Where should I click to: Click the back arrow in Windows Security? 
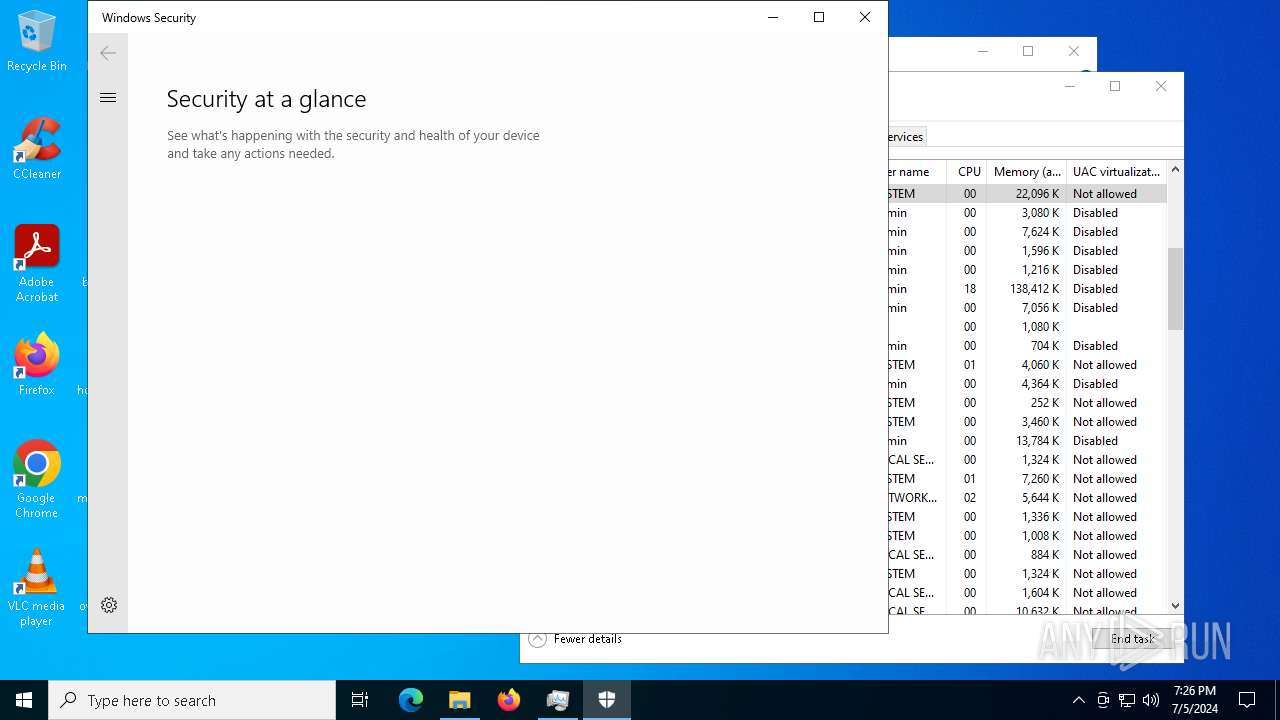pyautogui.click(x=108, y=53)
